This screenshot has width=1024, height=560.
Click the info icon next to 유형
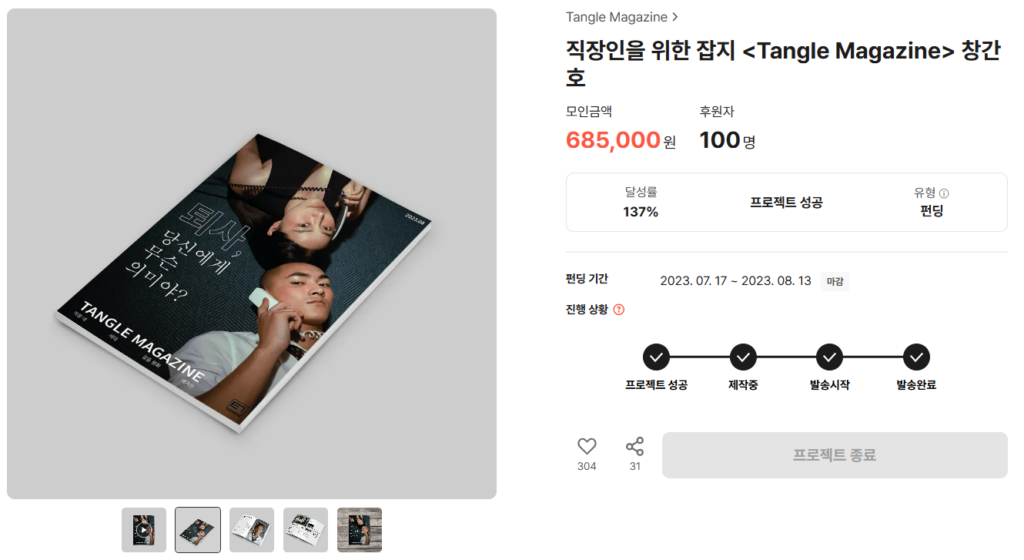[x=944, y=194]
